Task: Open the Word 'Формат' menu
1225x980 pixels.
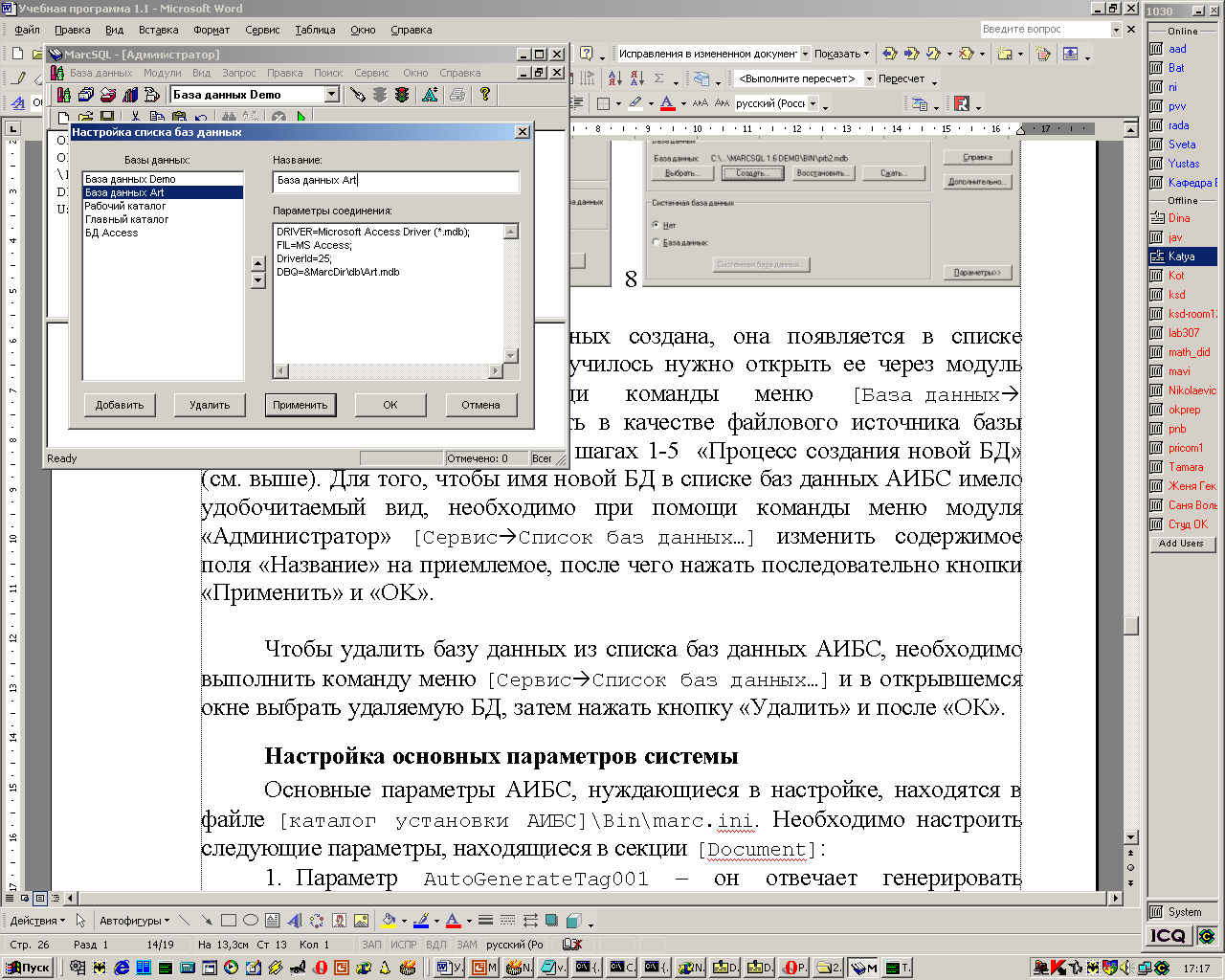Action: (212, 30)
